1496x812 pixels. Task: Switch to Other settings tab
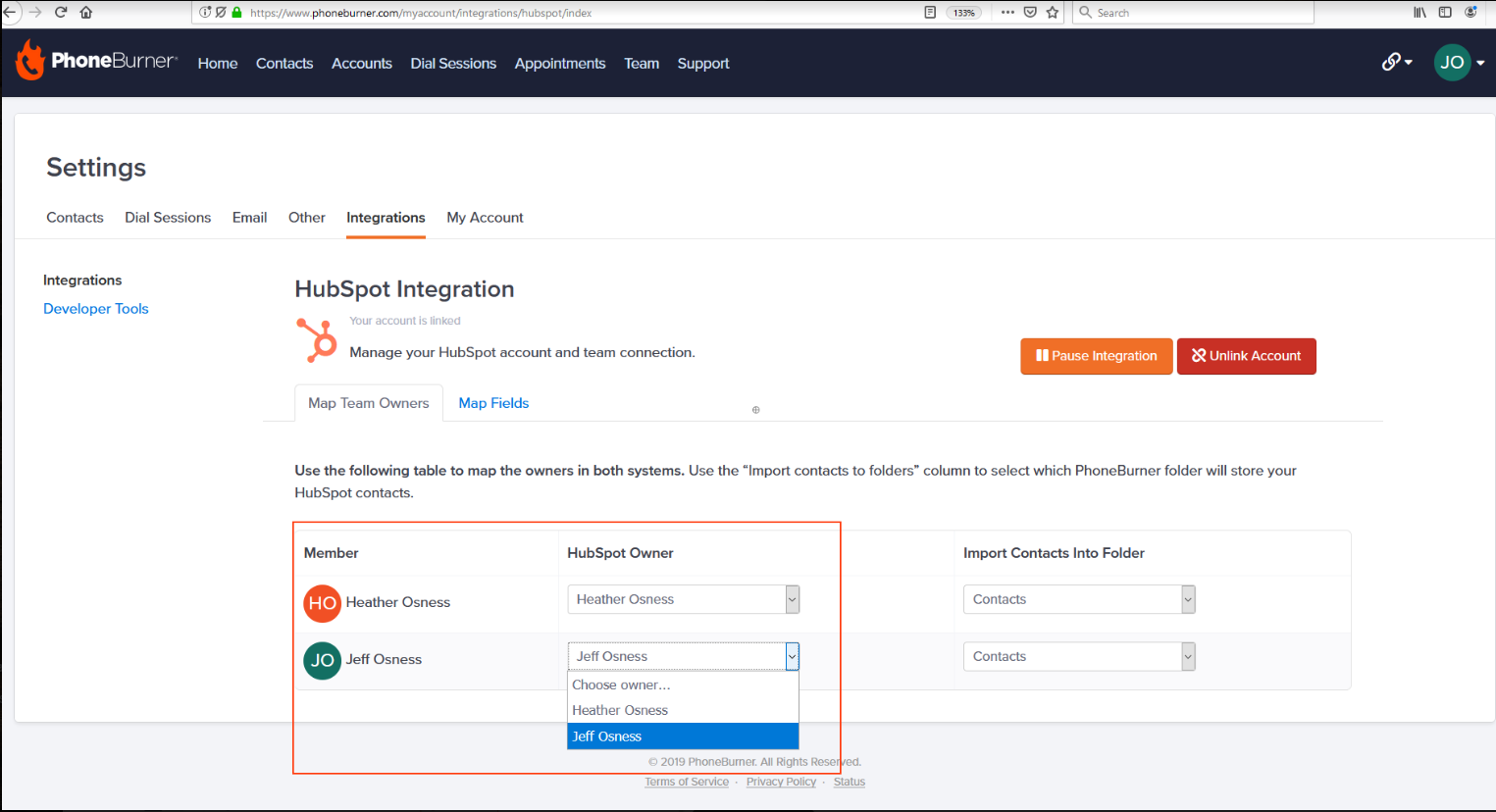(x=307, y=217)
